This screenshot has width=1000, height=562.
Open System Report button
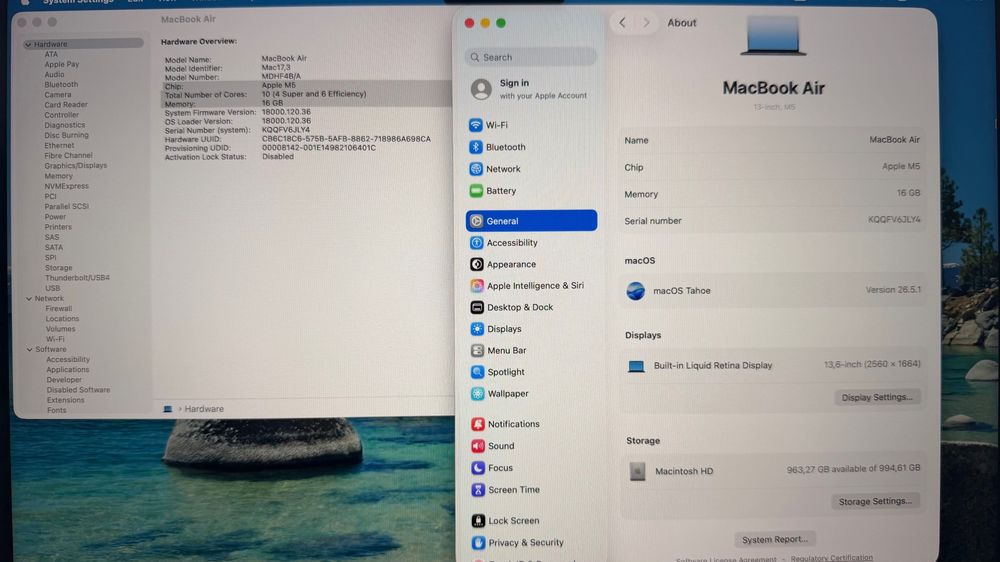774,539
